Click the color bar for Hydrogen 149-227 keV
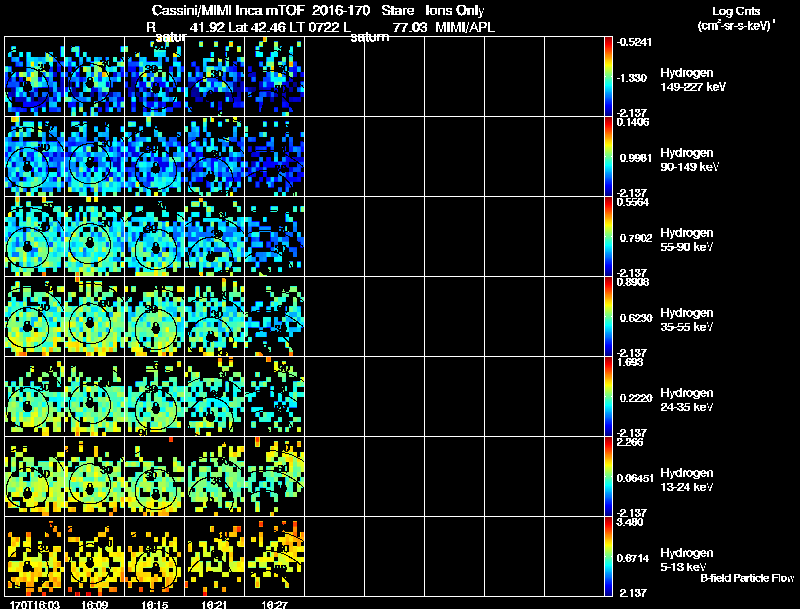The width and height of the screenshot is (800, 609). coord(609,76)
